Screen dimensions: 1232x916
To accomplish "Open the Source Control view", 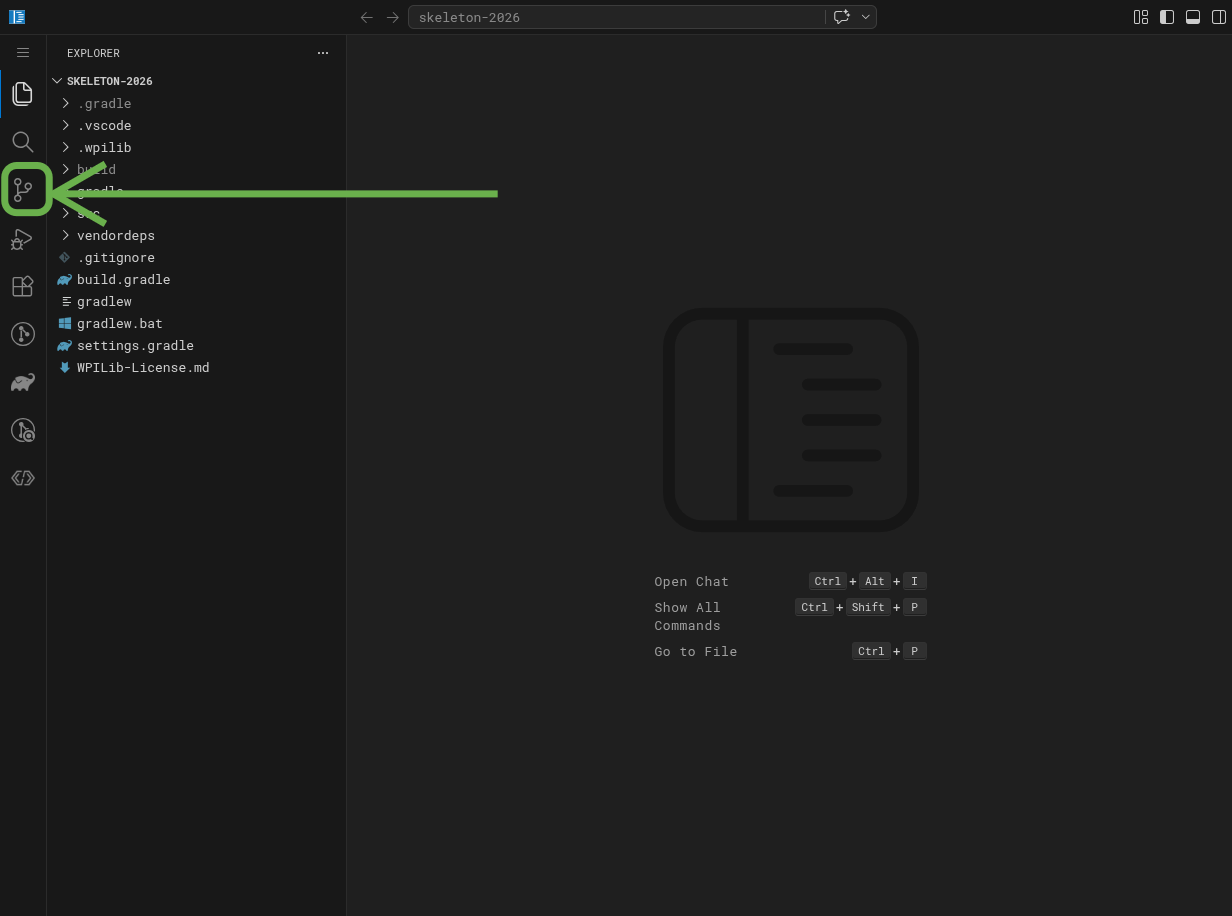I will pyautogui.click(x=23, y=190).
